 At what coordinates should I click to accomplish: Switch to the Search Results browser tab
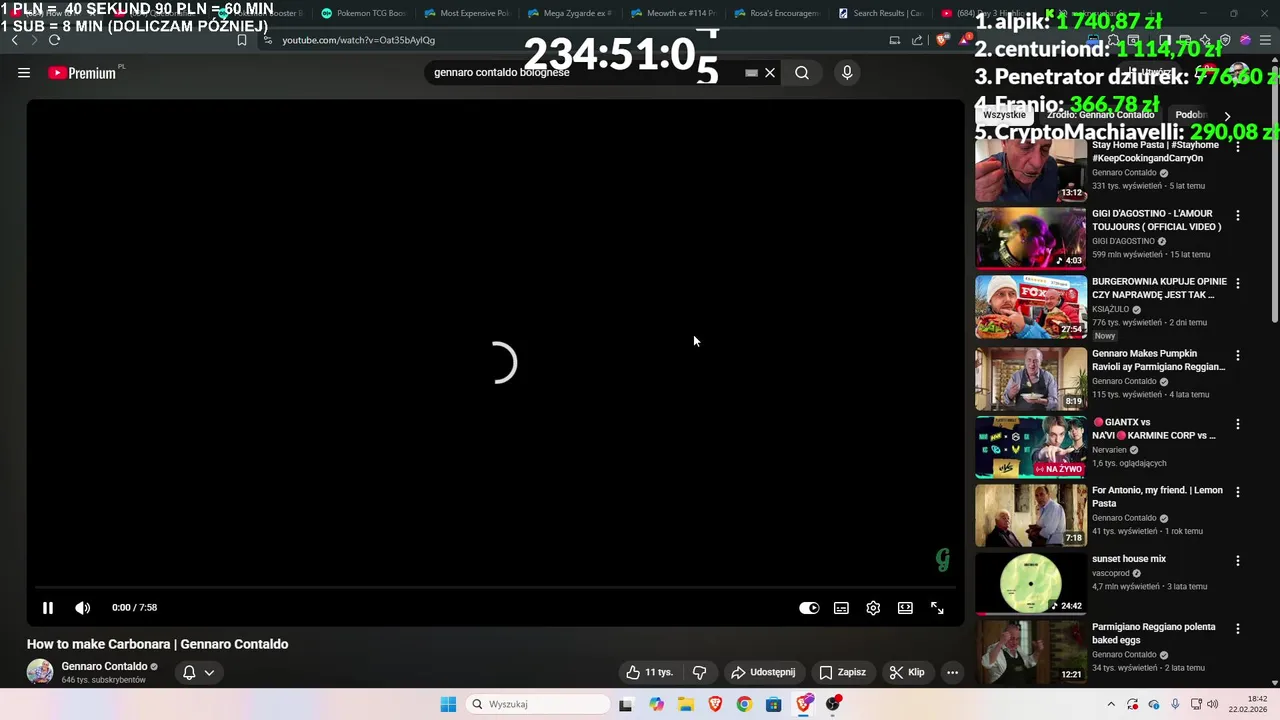880,13
